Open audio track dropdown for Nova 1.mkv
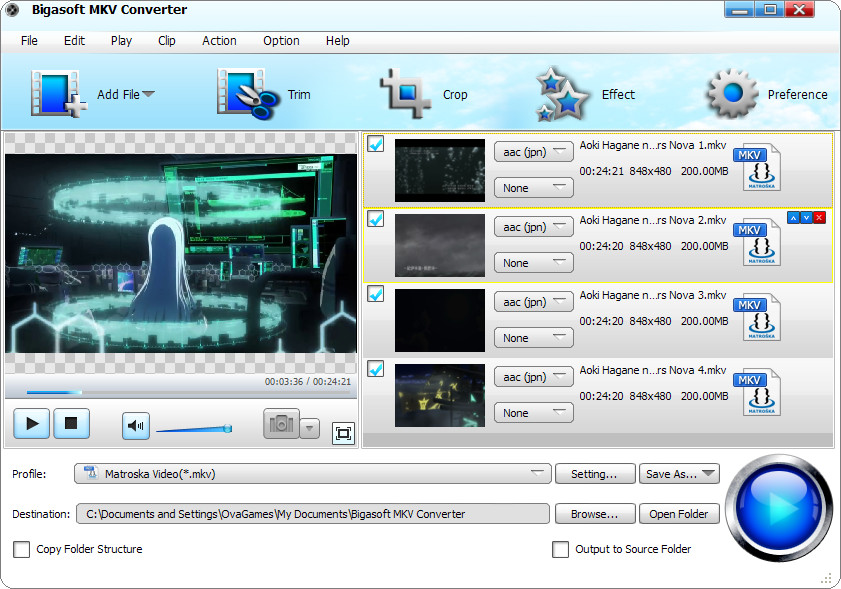Viewport: 841px width, 589px height. pos(534,152)
